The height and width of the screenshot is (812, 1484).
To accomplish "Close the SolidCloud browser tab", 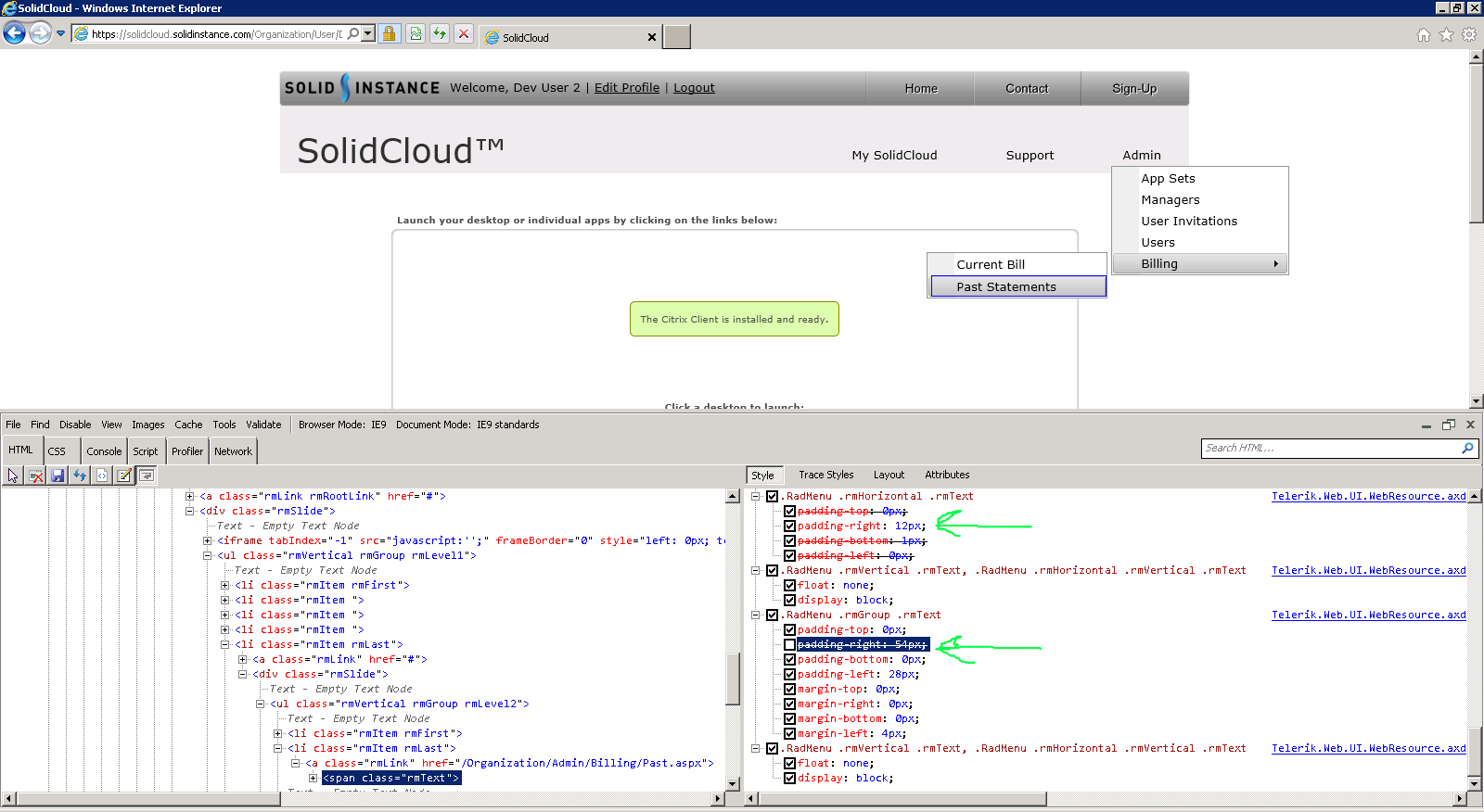I will pos(652,37).
